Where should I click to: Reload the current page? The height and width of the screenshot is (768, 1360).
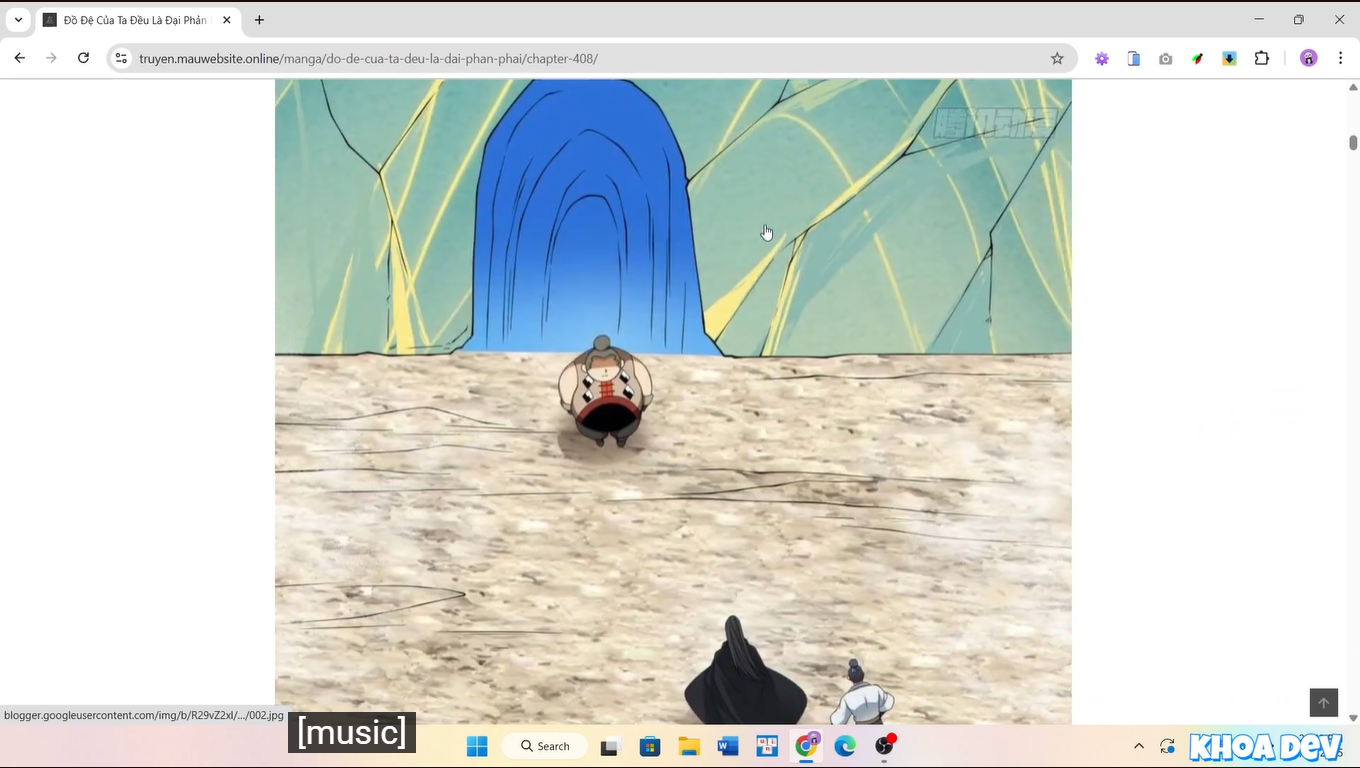click(84, 58)
